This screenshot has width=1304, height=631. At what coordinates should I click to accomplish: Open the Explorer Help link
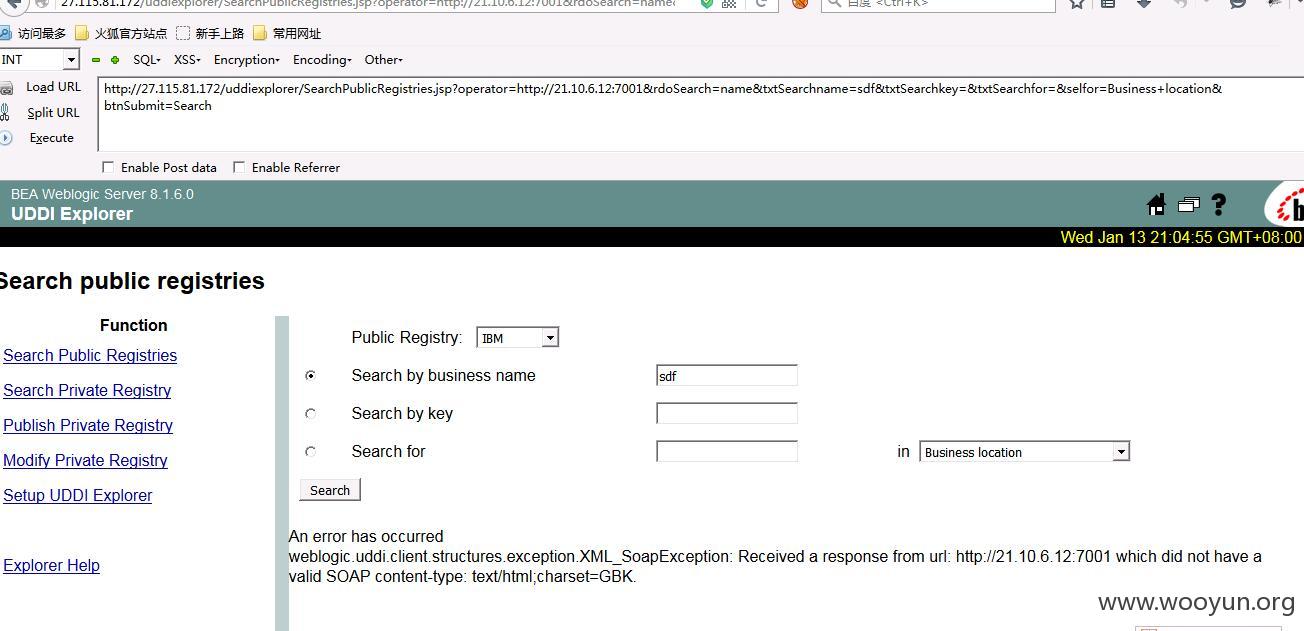click(51, 566)
